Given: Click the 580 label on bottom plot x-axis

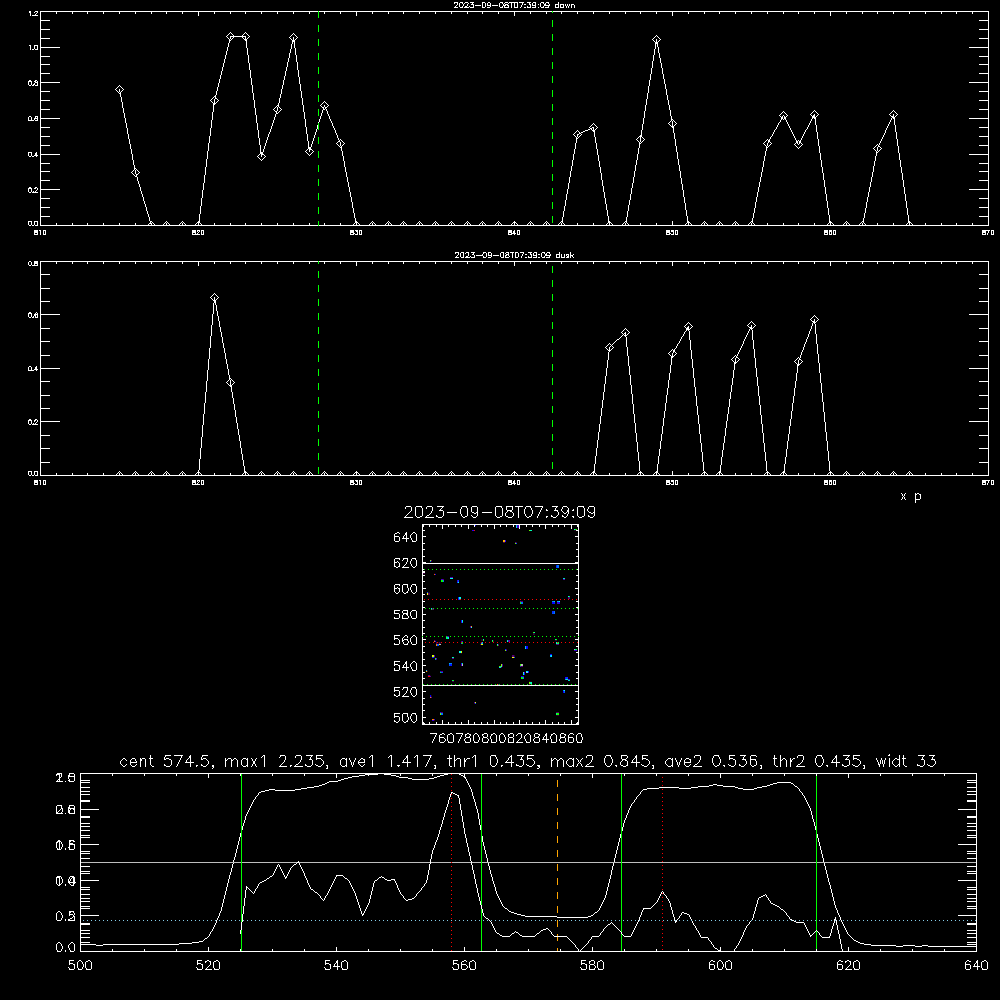Looking at the screenshot, I should (592, 966).
